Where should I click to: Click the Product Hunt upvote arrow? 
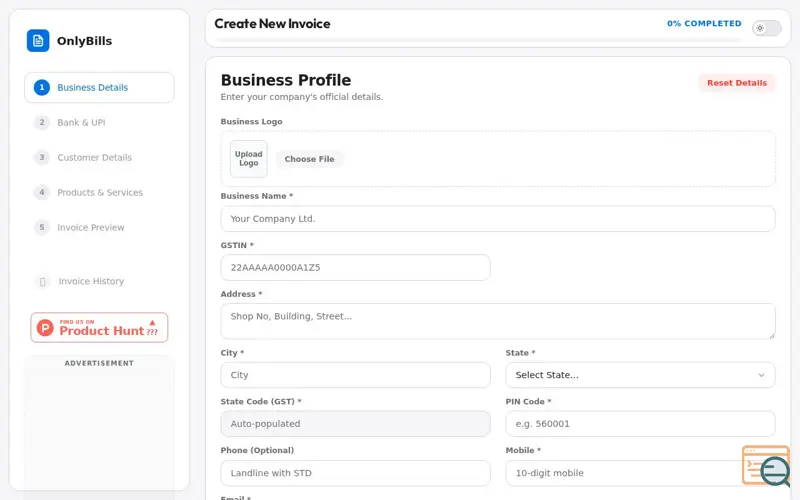coord(152,322)
